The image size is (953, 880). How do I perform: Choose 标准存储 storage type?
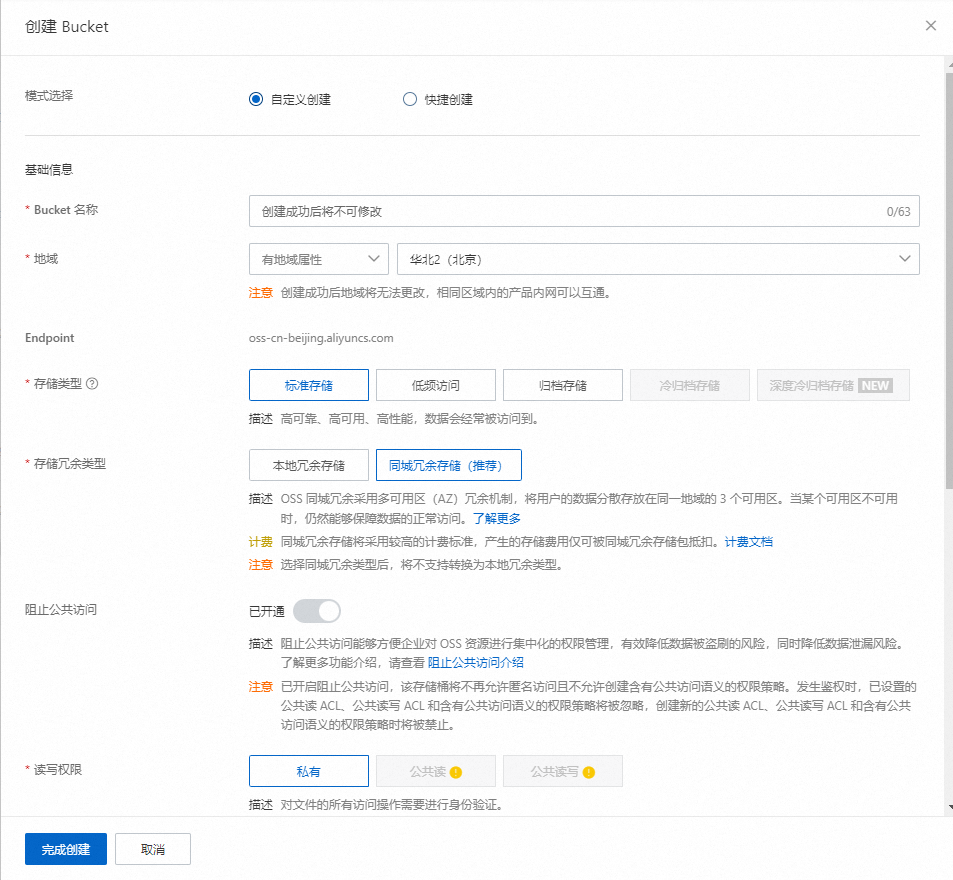click(x=309, y=385)
